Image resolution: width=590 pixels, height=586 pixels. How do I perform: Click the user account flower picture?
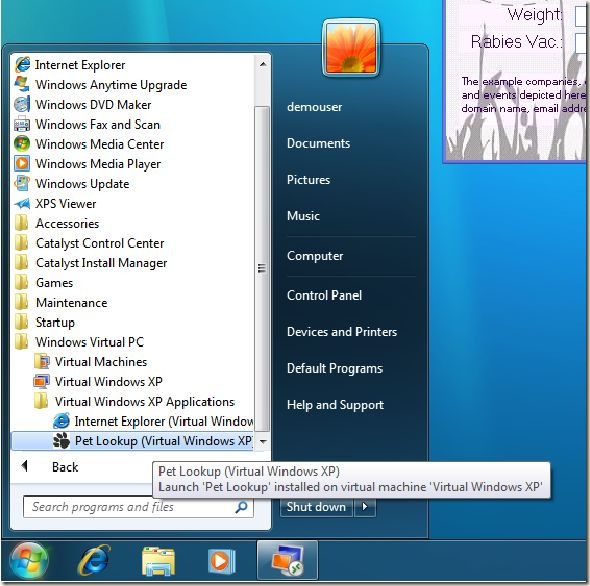point(351,48)
